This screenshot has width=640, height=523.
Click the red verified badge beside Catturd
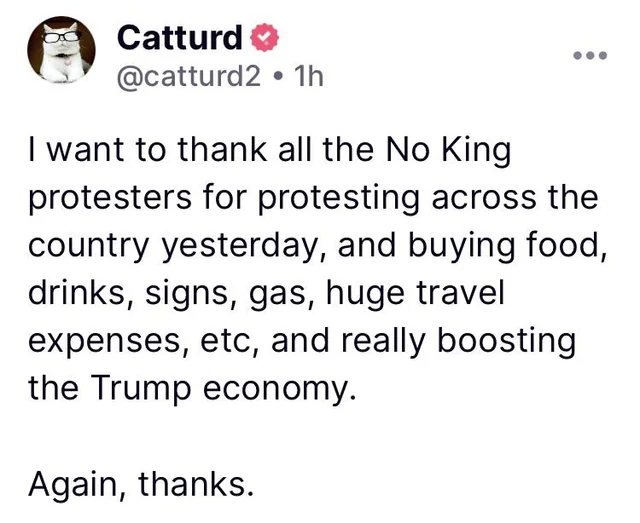[263, 38]
